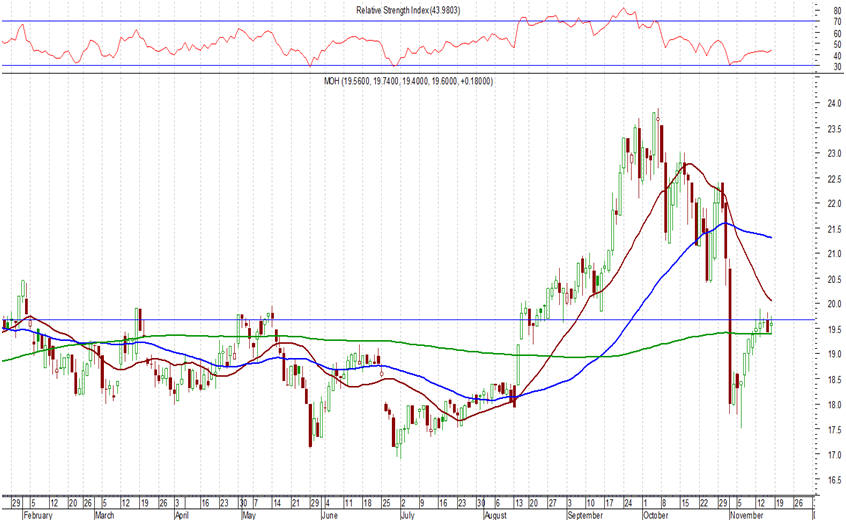Select the July label on the time axis
This screenshot has width=846, height=522.
point(405,516)
